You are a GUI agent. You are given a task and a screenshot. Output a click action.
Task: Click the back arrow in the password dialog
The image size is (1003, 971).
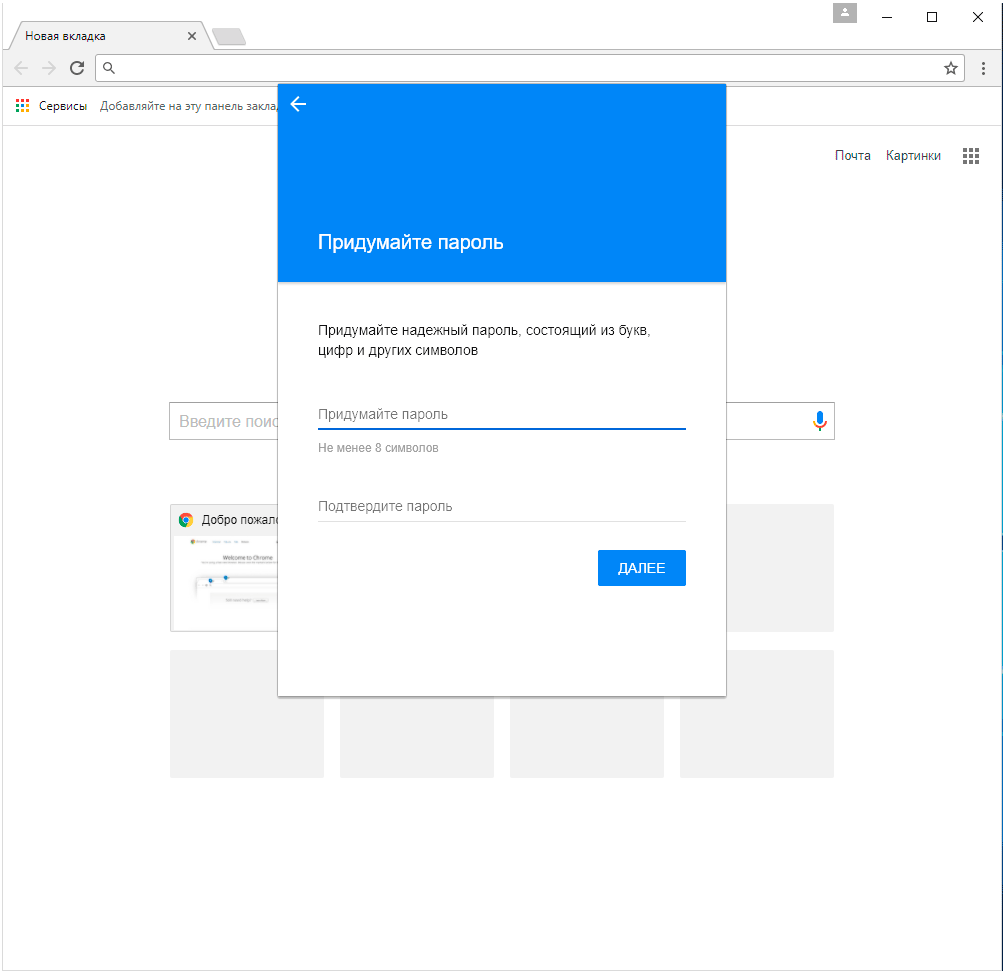298,104
